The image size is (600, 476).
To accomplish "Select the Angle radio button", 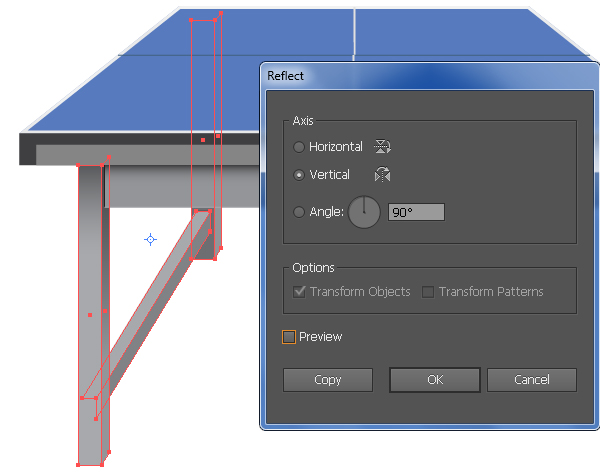I will coord(298,212).
